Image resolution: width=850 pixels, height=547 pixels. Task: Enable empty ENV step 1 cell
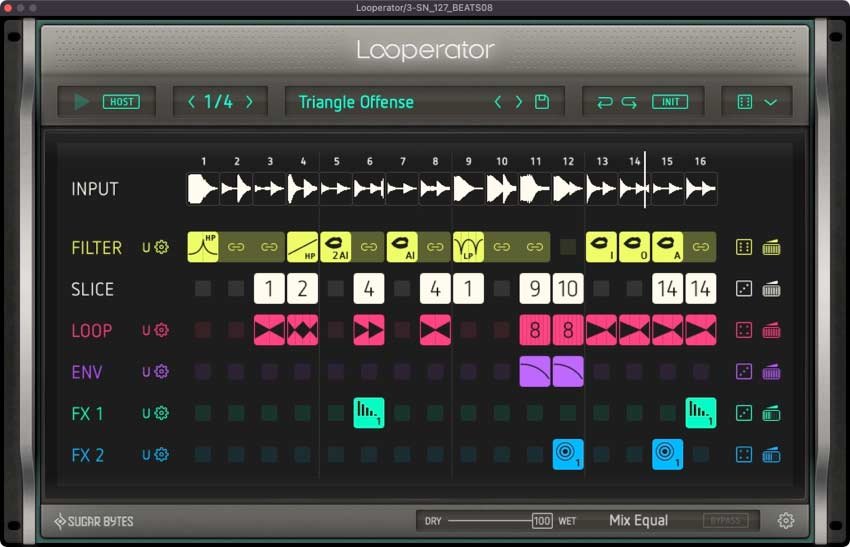[203, 372]
